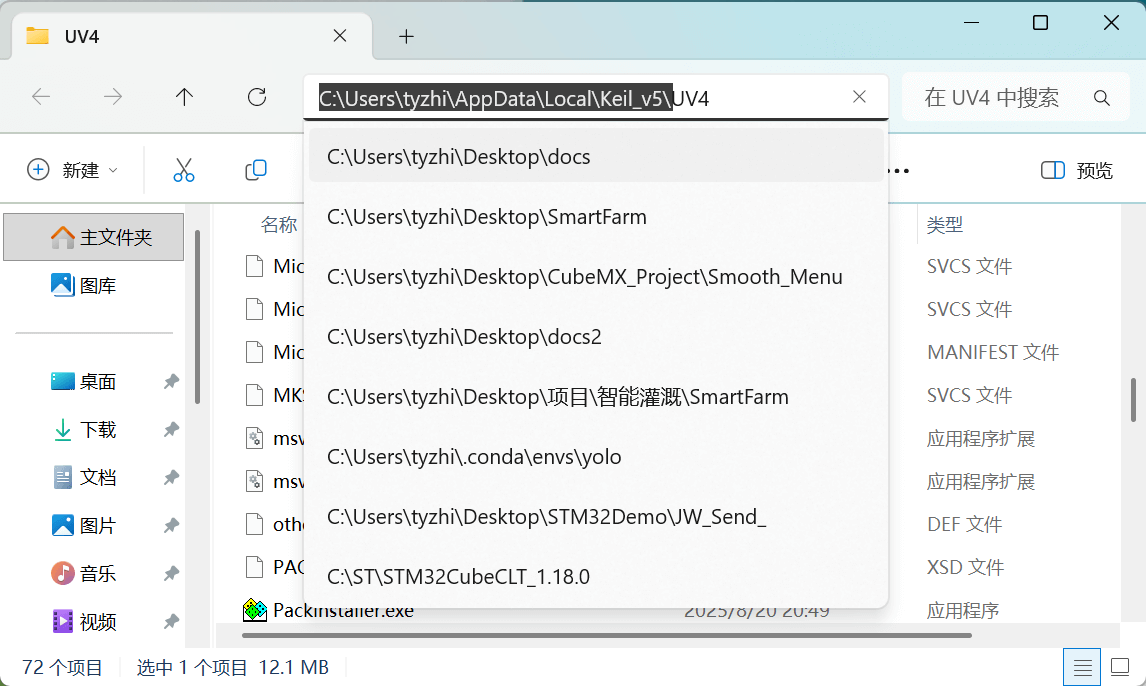Viewport: 1146px width, 686px height.
Task: Refresh the current folder
Action: pyautogui.click(x=257, y=97)
